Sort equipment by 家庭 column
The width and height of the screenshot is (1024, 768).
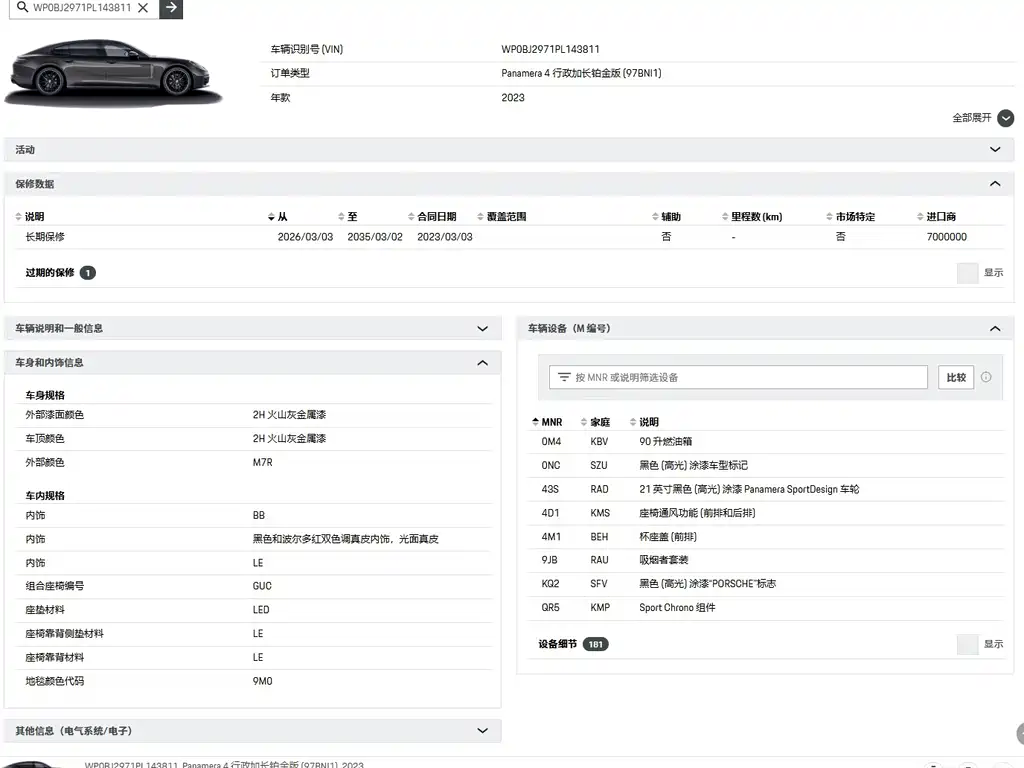595,422
